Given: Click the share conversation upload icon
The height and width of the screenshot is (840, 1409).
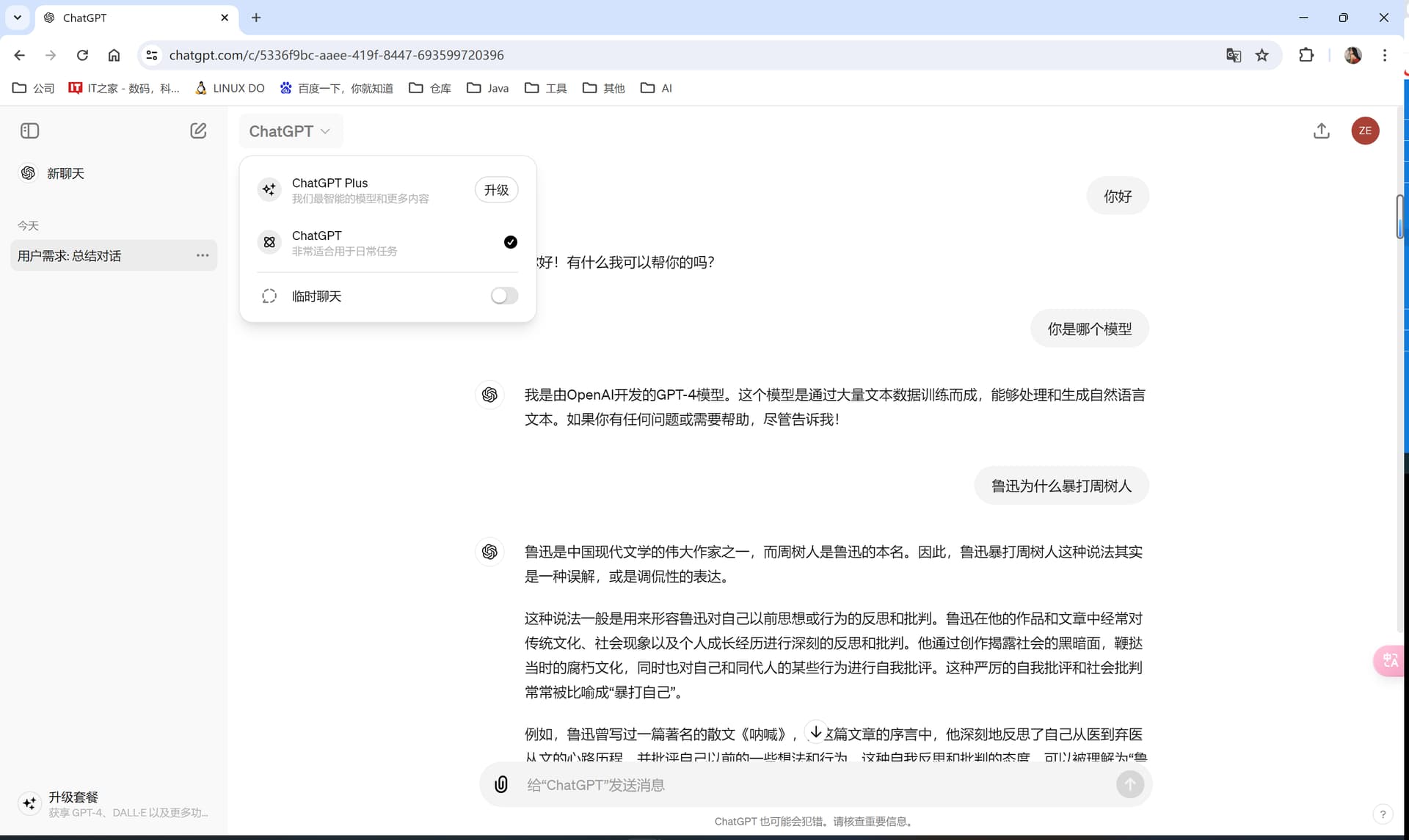Looking at the screenshot, I should tap(1321, 131).
